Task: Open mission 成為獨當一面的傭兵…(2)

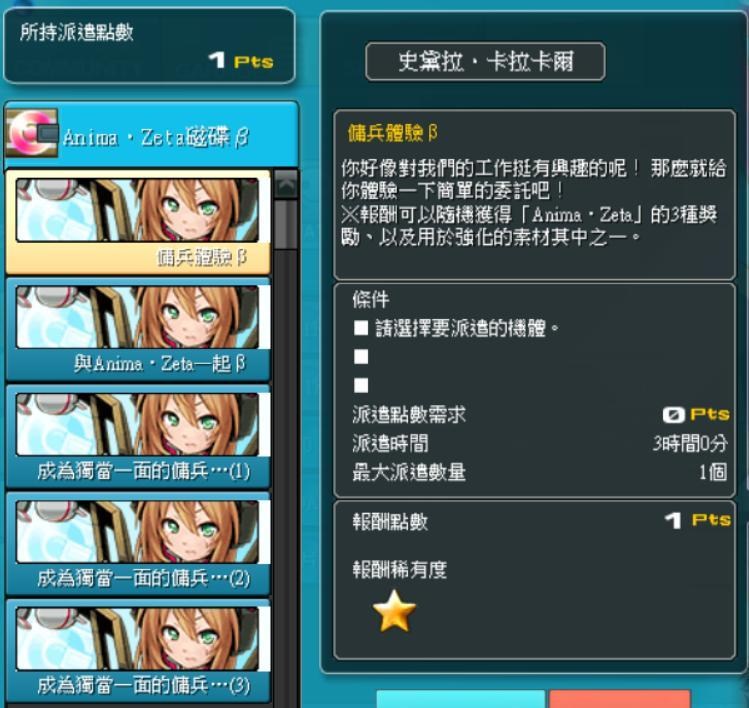Action: (x=138, y=544)
